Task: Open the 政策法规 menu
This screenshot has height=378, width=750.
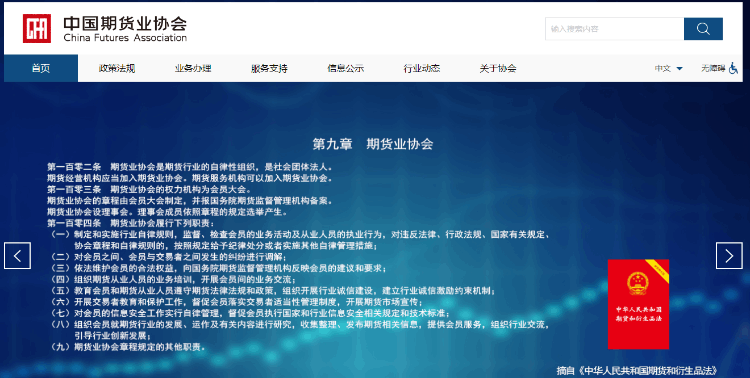Action: [x=117, y=68]
